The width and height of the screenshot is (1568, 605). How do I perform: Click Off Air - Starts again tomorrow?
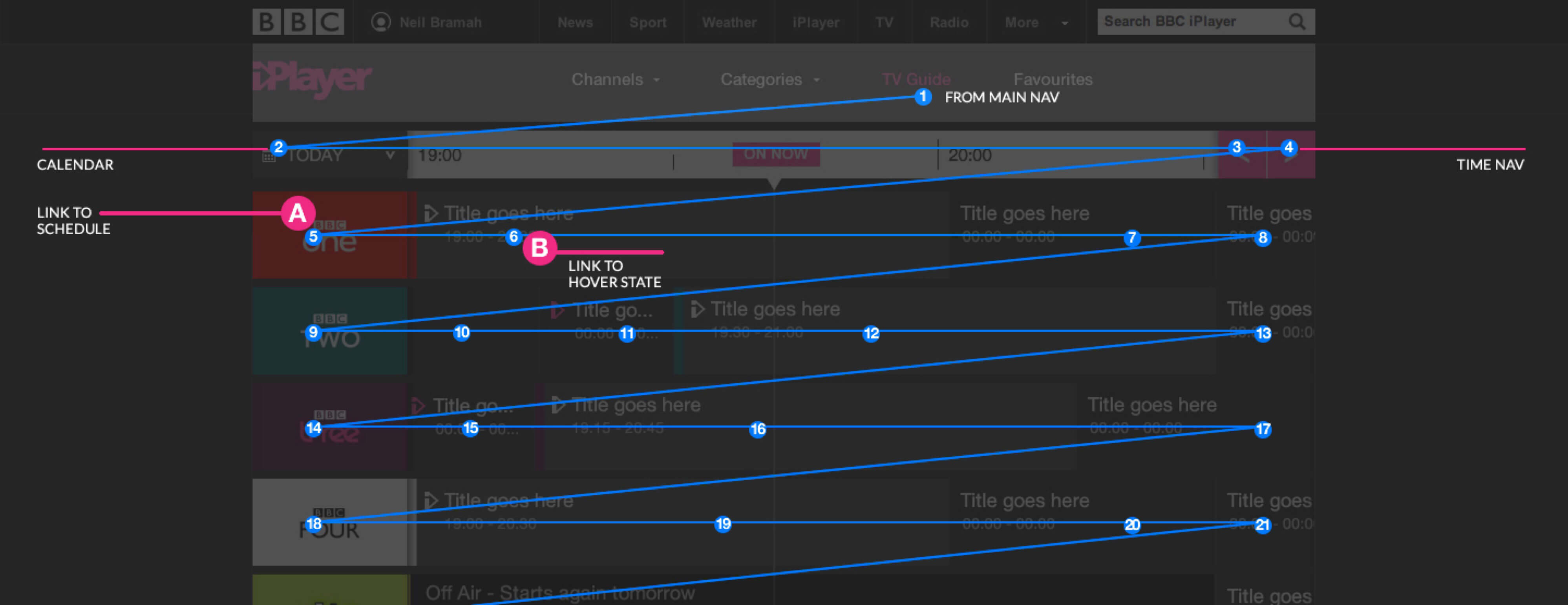point(560,593)
